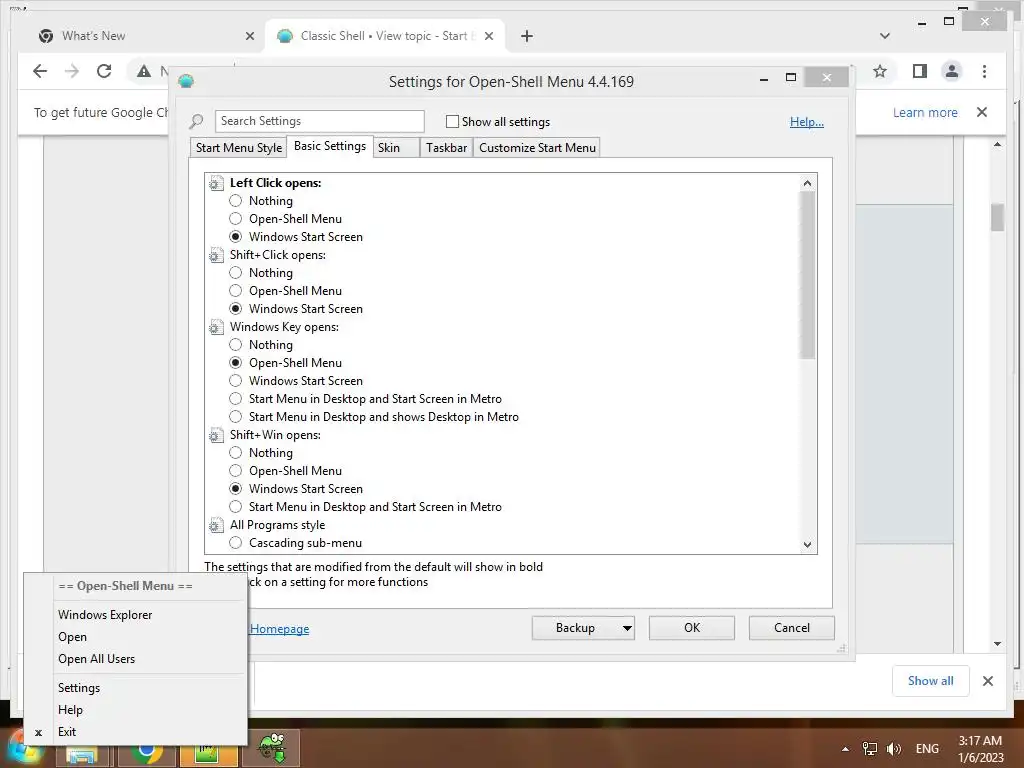Go forward in Chrome
1024x768 pixels.
pos(72,71)
